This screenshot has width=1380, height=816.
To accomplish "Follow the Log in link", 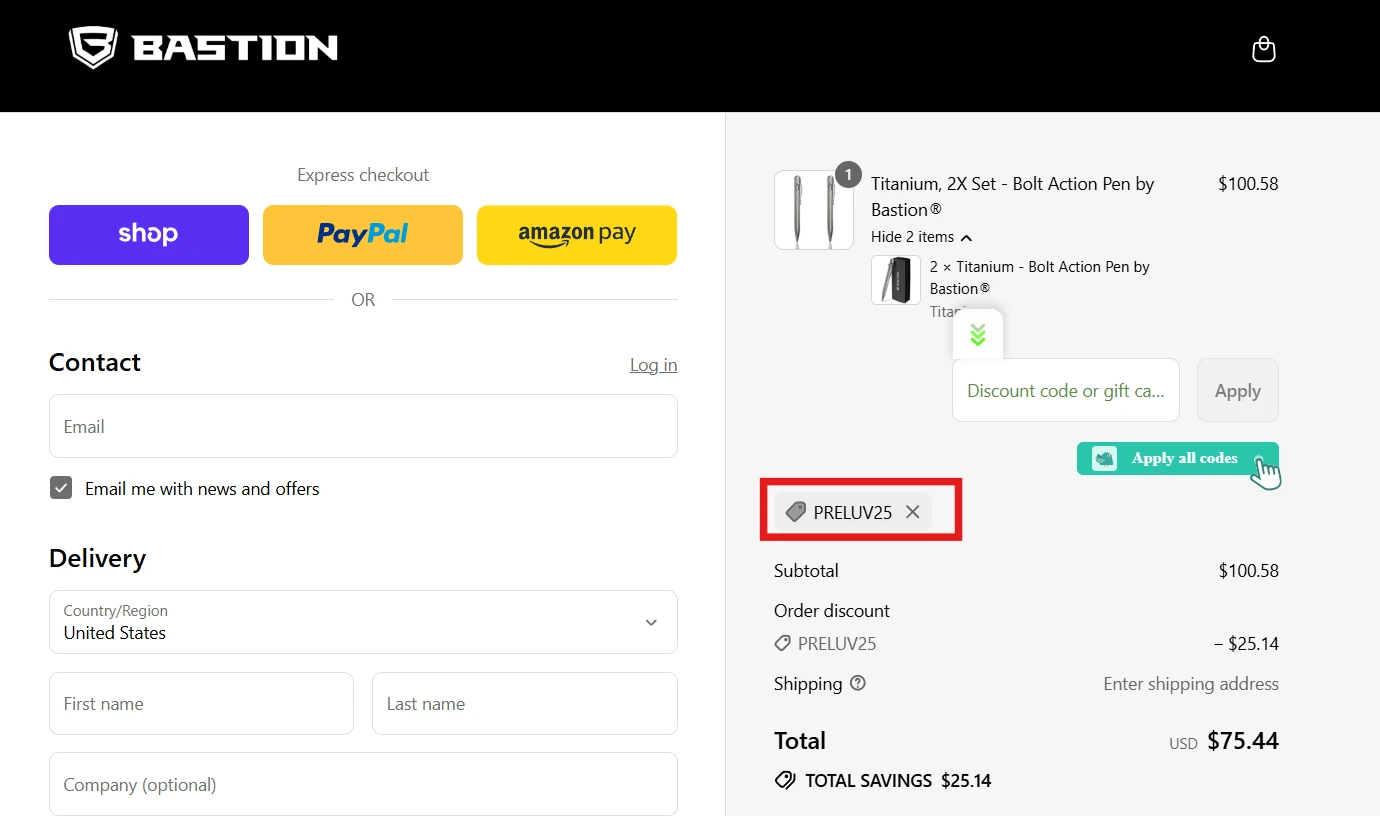I will (x=653, y=365).
